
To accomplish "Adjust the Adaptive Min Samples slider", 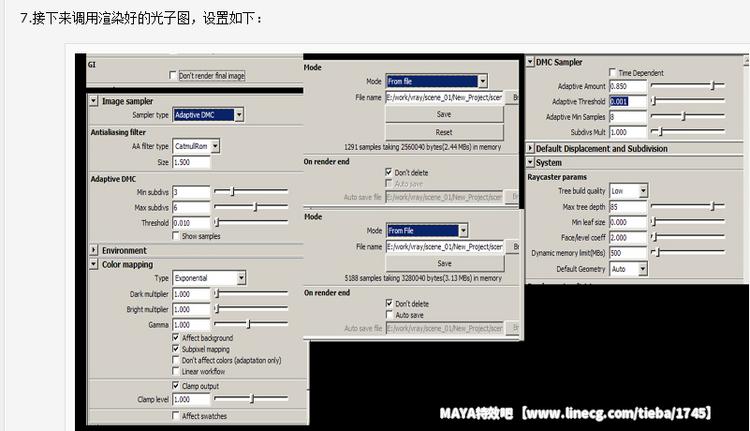I will point(684,116).
